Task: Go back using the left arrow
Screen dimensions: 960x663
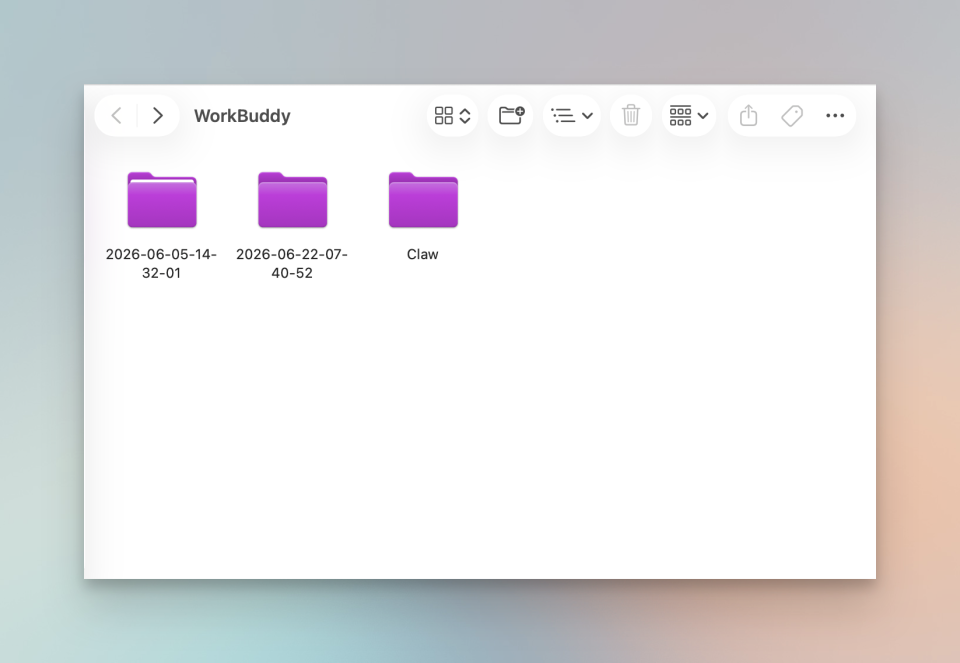Action: [116, 116]
